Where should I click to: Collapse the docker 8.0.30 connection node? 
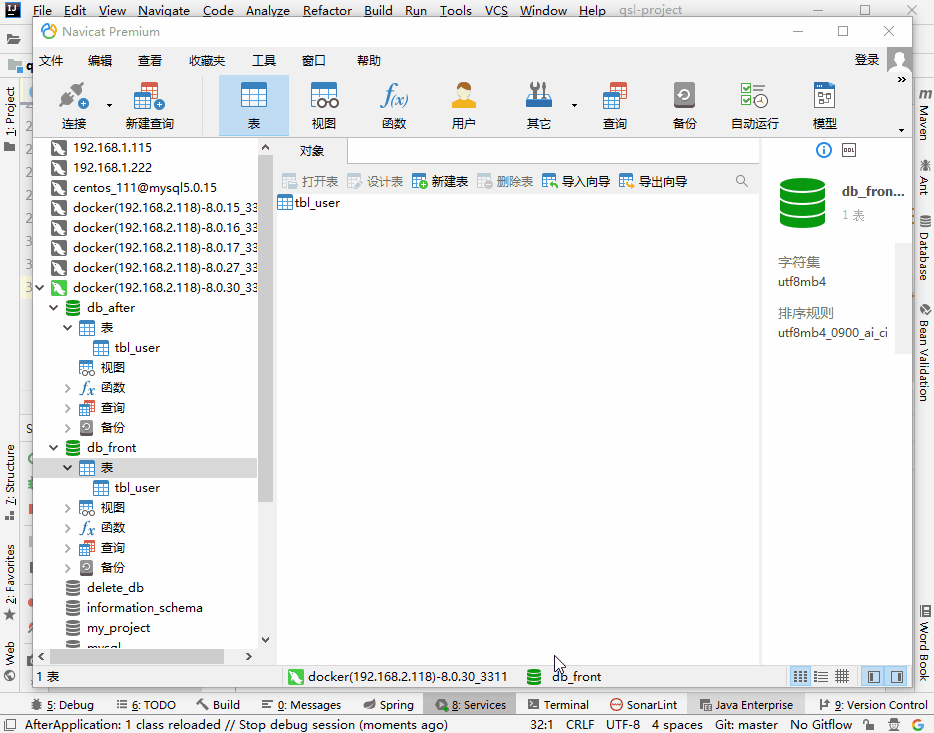point(40,288)
